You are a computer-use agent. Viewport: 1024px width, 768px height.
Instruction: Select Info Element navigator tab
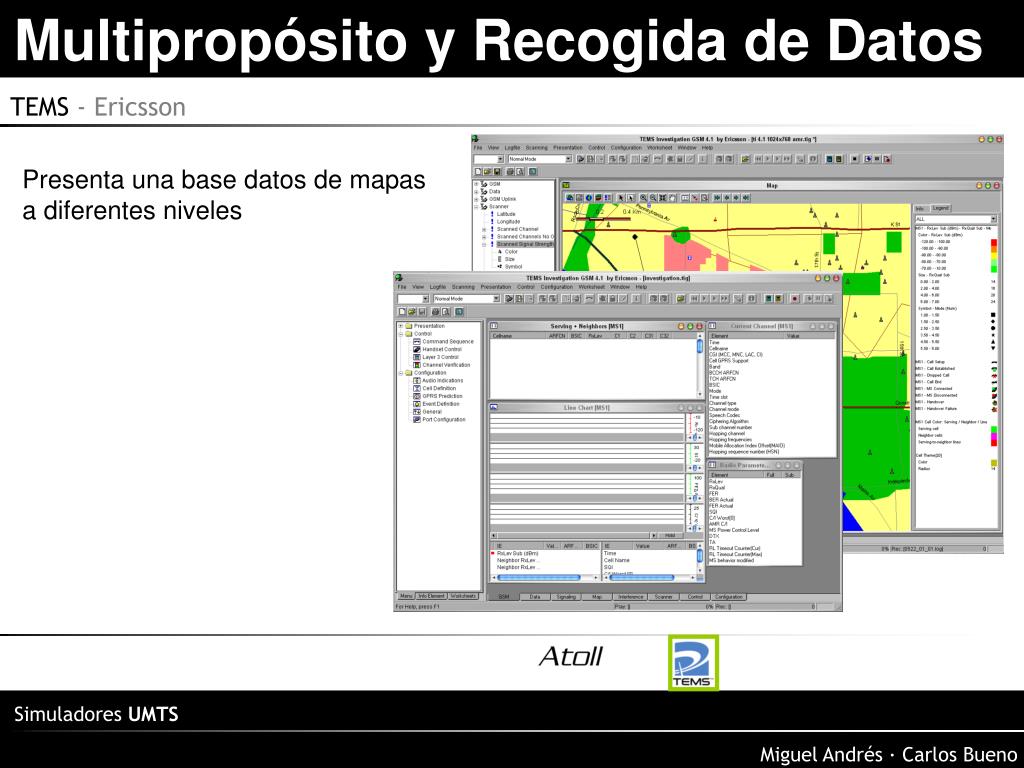[432, 596]
